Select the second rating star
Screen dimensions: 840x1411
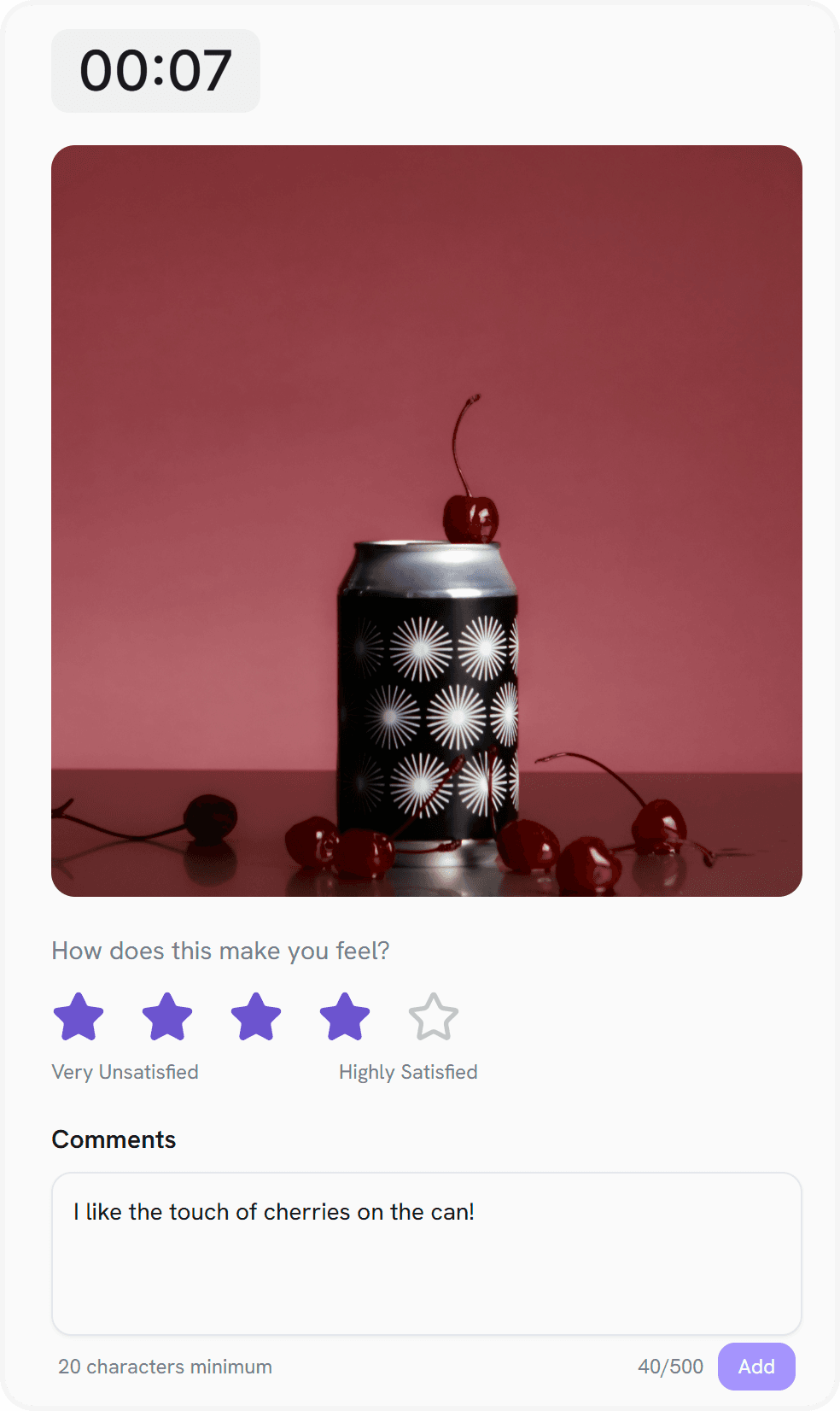(x=167, y=1016)
